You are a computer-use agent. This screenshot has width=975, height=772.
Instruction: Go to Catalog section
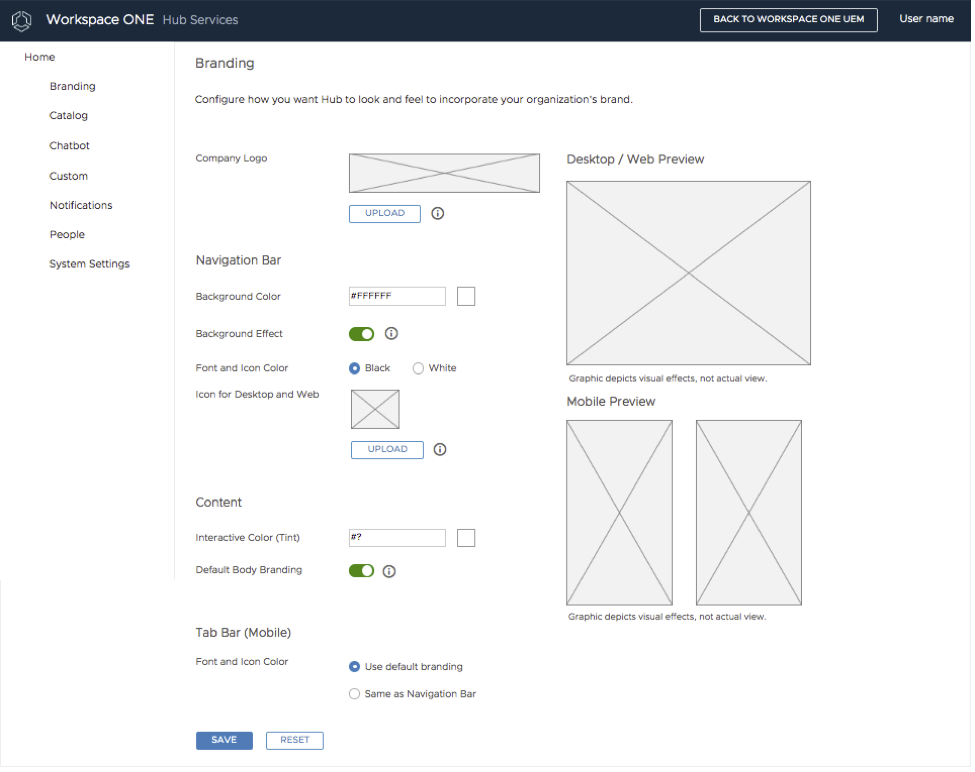(69, 116)
